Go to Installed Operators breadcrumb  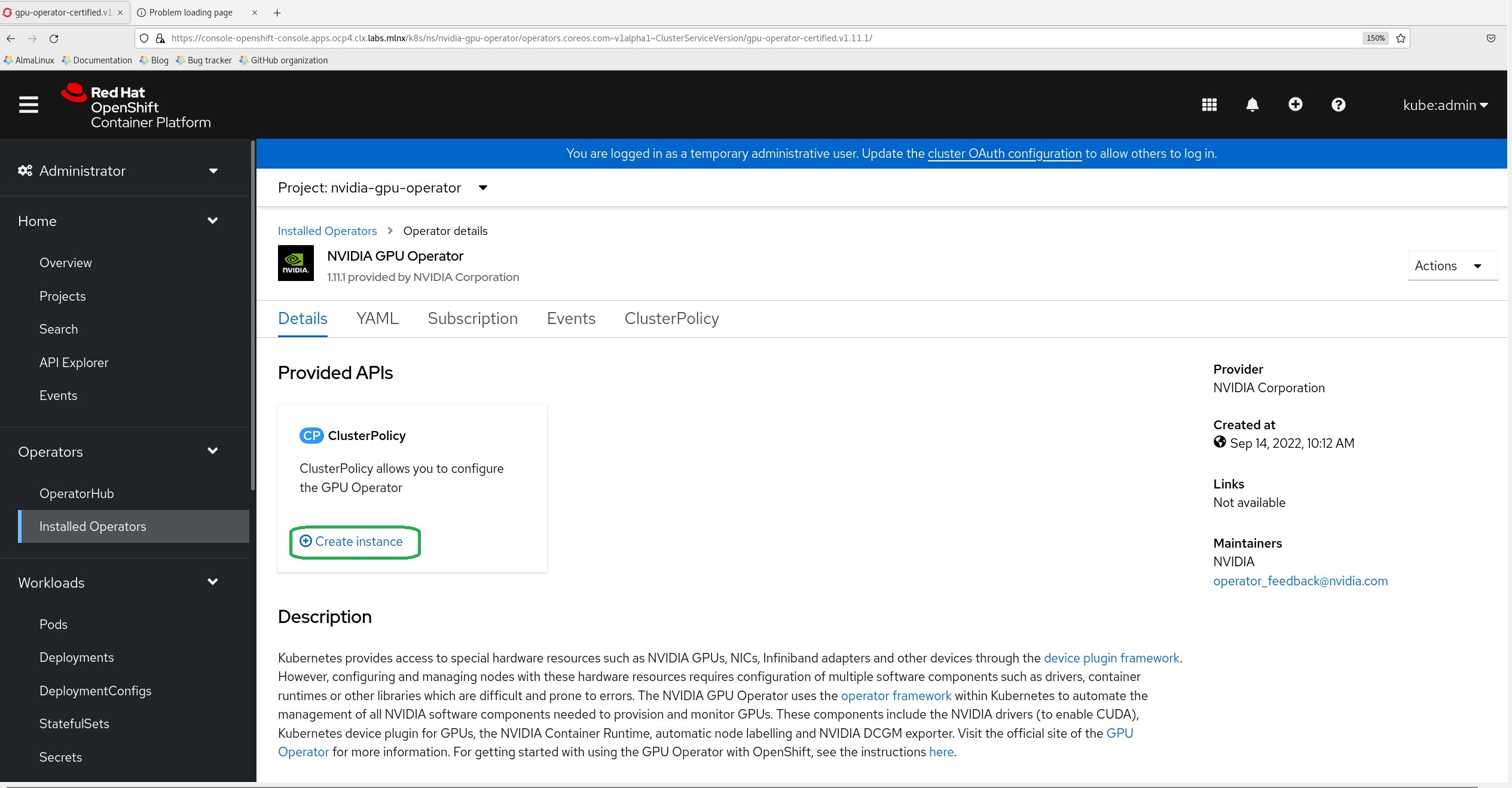(x=327, y=231)
